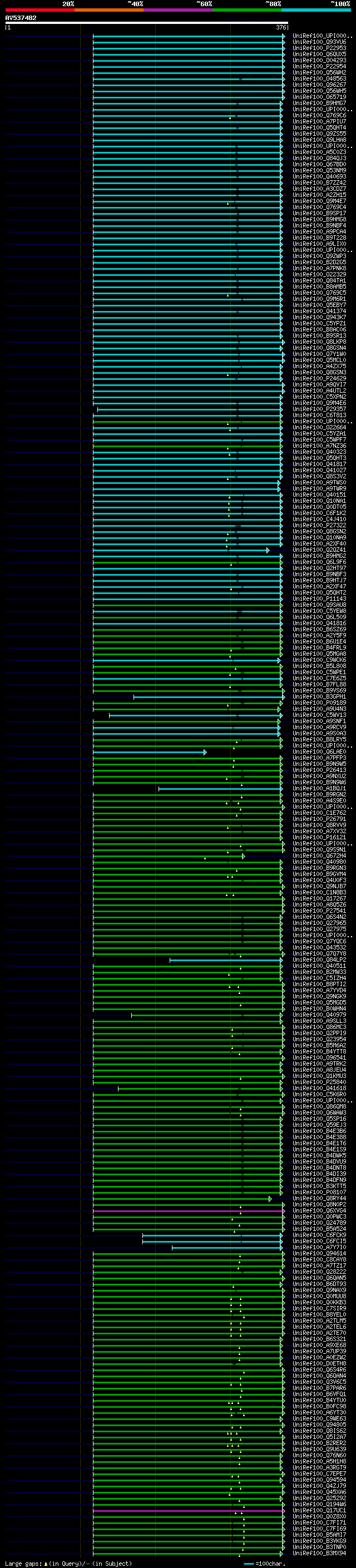
Task: Select hit label UniRef100_Q84QJ3
Action: tap(319, 159)
